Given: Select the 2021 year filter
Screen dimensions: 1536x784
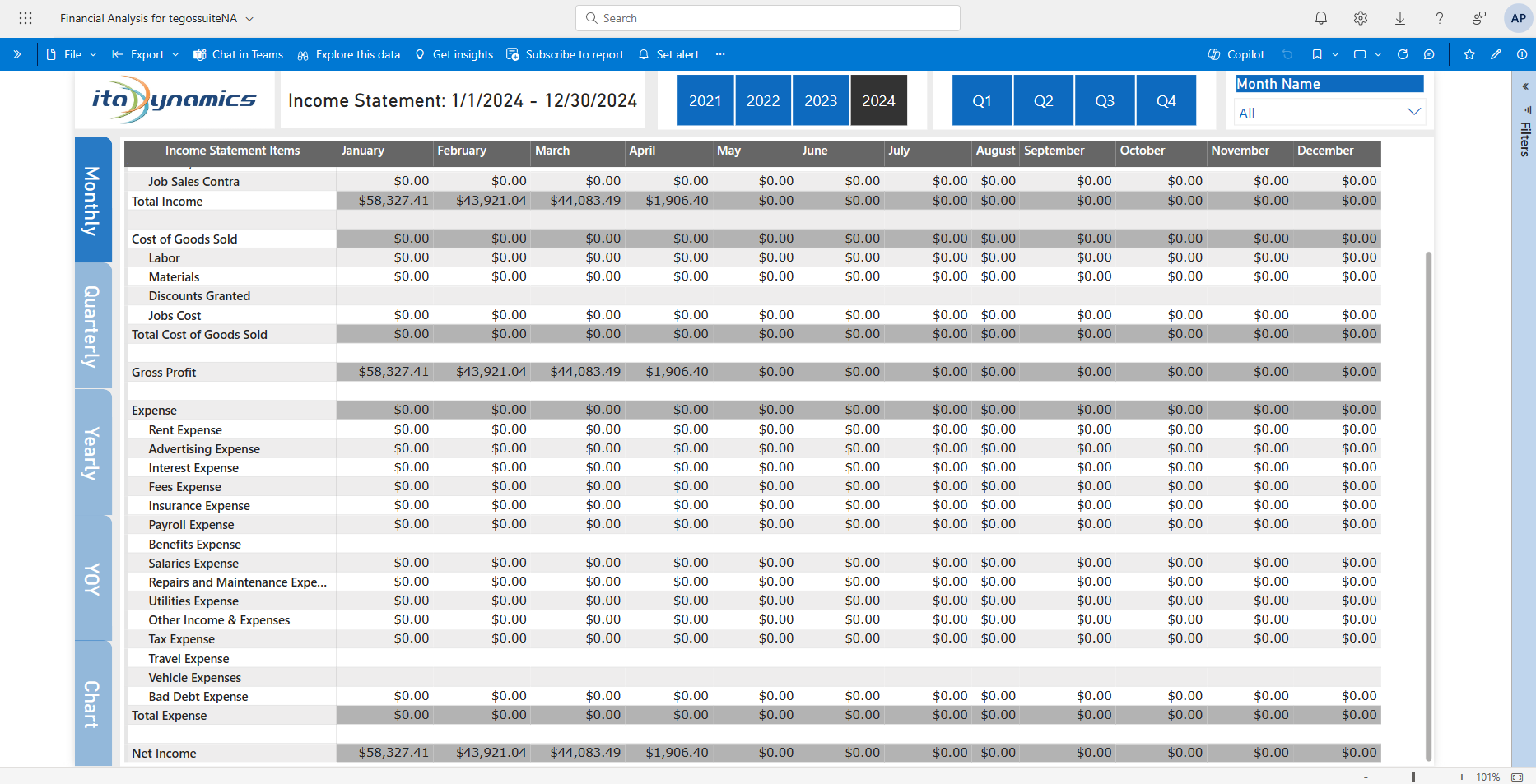Looking at the screenshot, I should (x=705, y=100).
